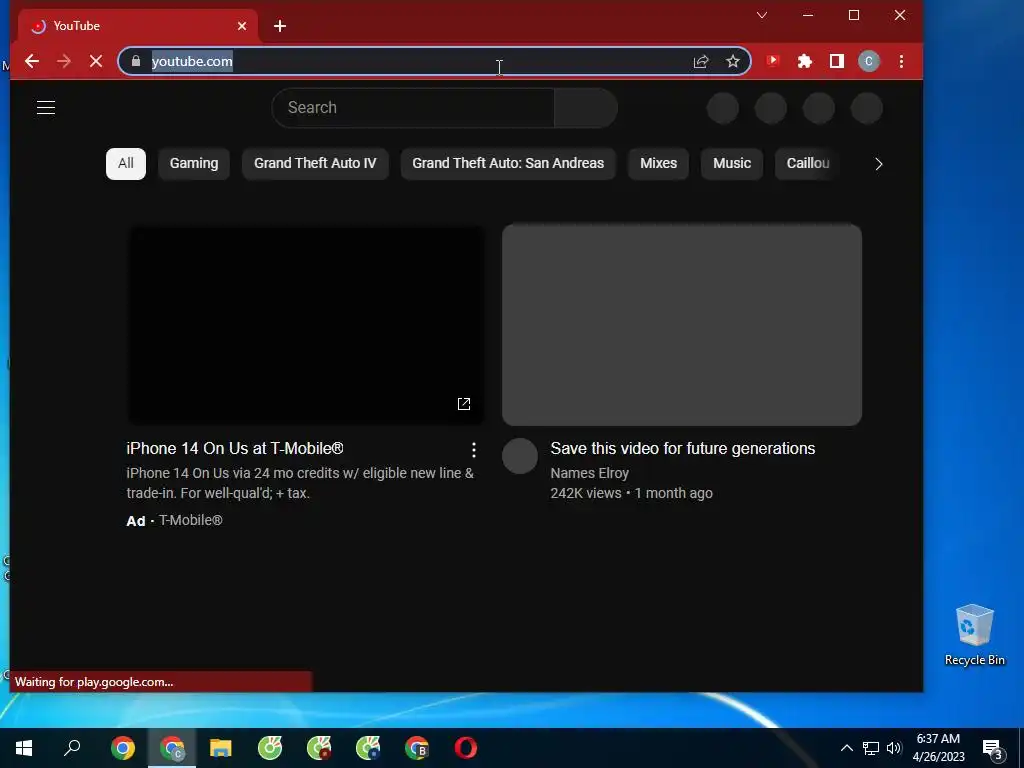1024x768 pixels.
Task: Select the Mixes category chip
Action: (x=658, y=163)
